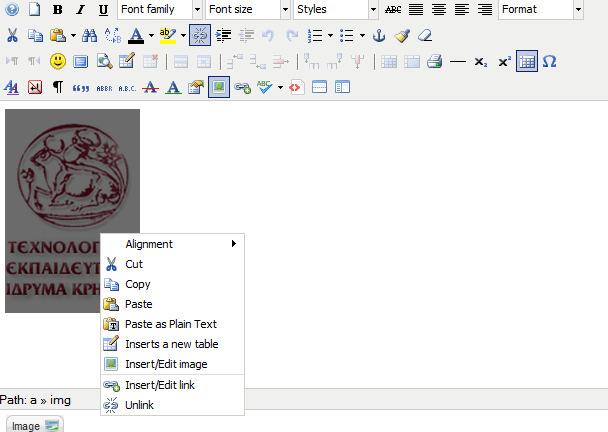
Task: Open the insert/edit attributes icon
Action: [196, 87]
